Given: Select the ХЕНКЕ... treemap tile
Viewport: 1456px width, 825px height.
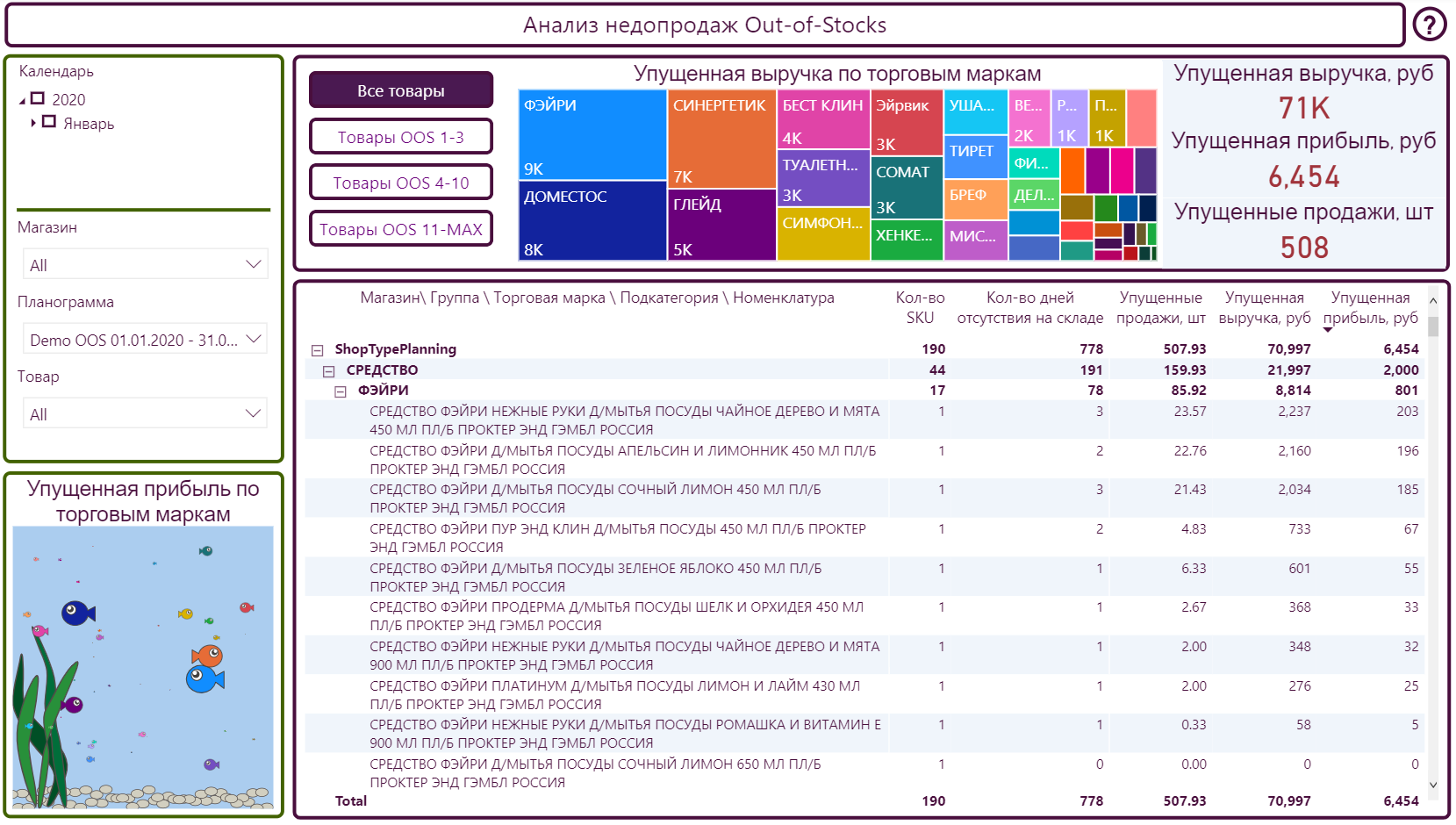Looking at the screenshot, I should tap(907, 240).
